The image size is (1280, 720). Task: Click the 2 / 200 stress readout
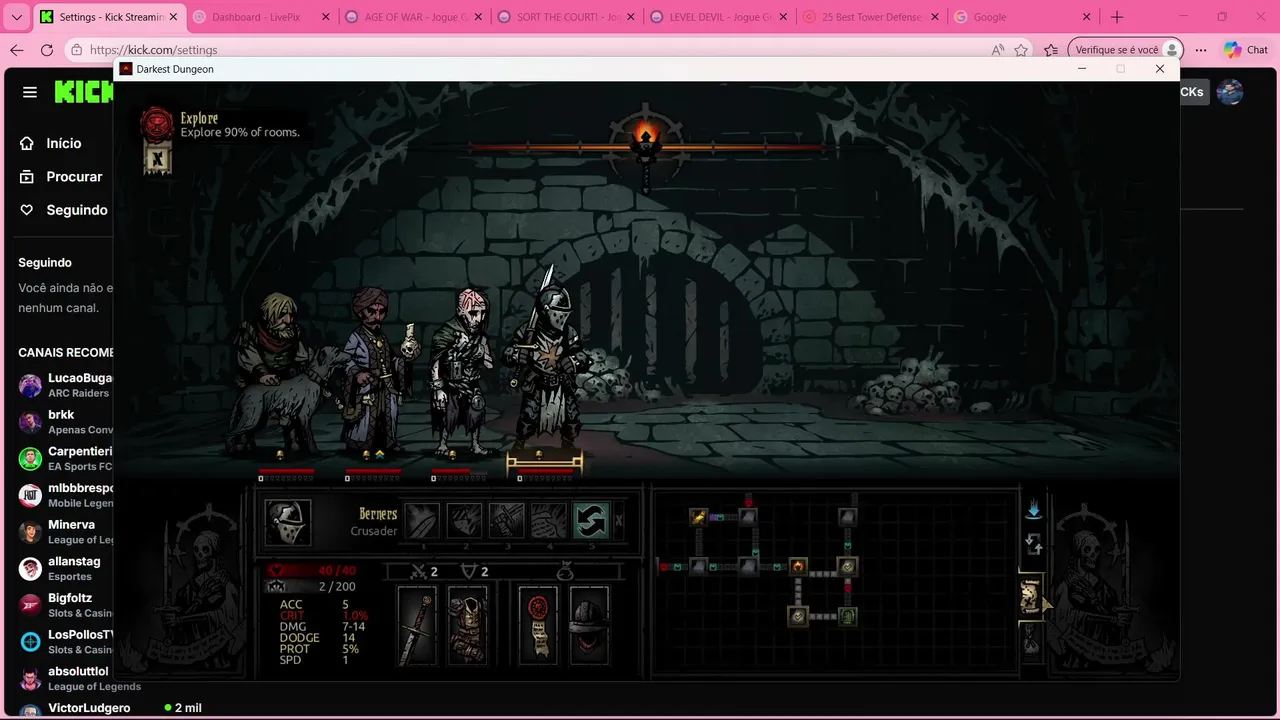pos(337,587)
